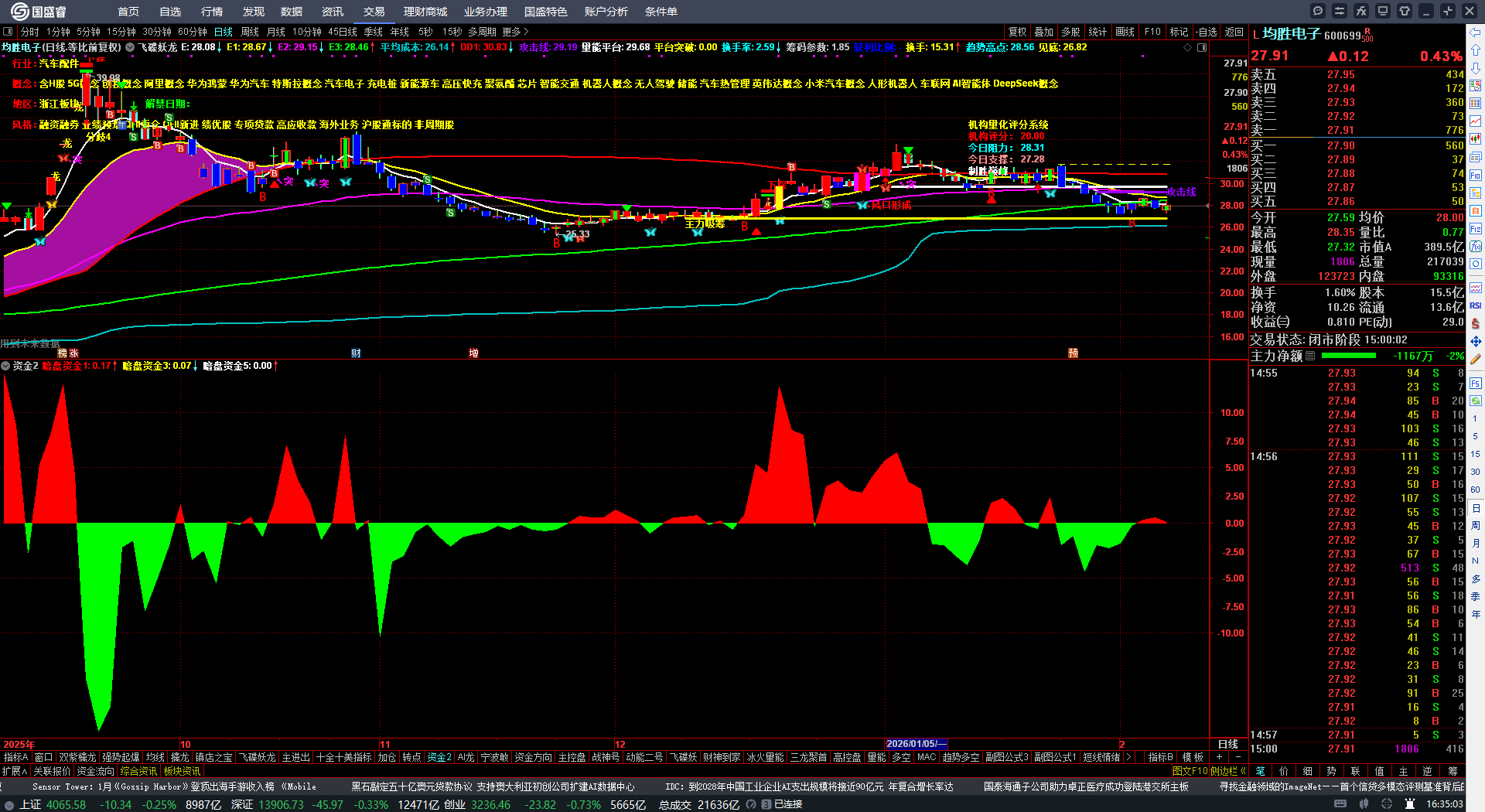Click the candlestick chart icon in right sidebar
1485x812 pixels.
click(x=1476, y=139)
